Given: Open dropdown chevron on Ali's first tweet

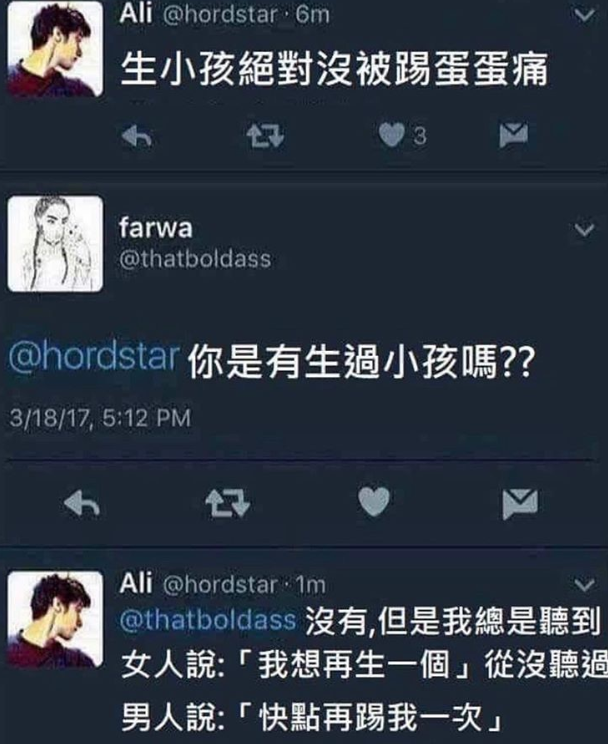Looking at the screenshot, I should coord(584,15).
